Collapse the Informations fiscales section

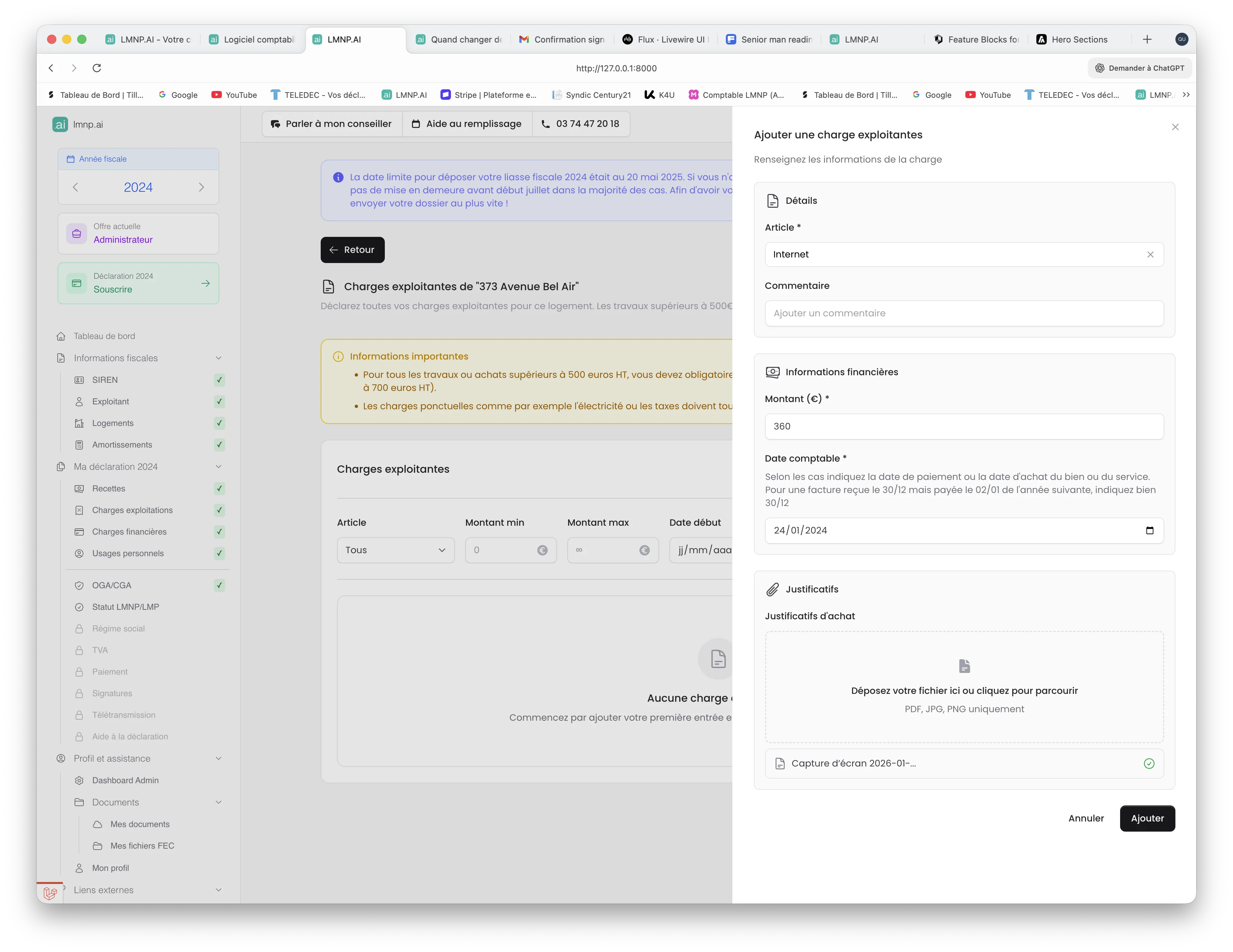coord(219,358)
